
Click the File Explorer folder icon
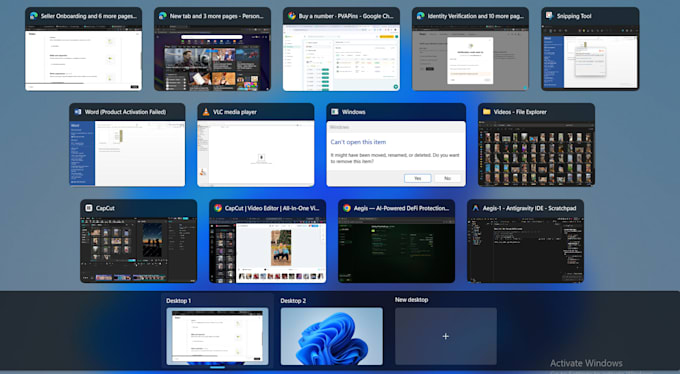487,112
